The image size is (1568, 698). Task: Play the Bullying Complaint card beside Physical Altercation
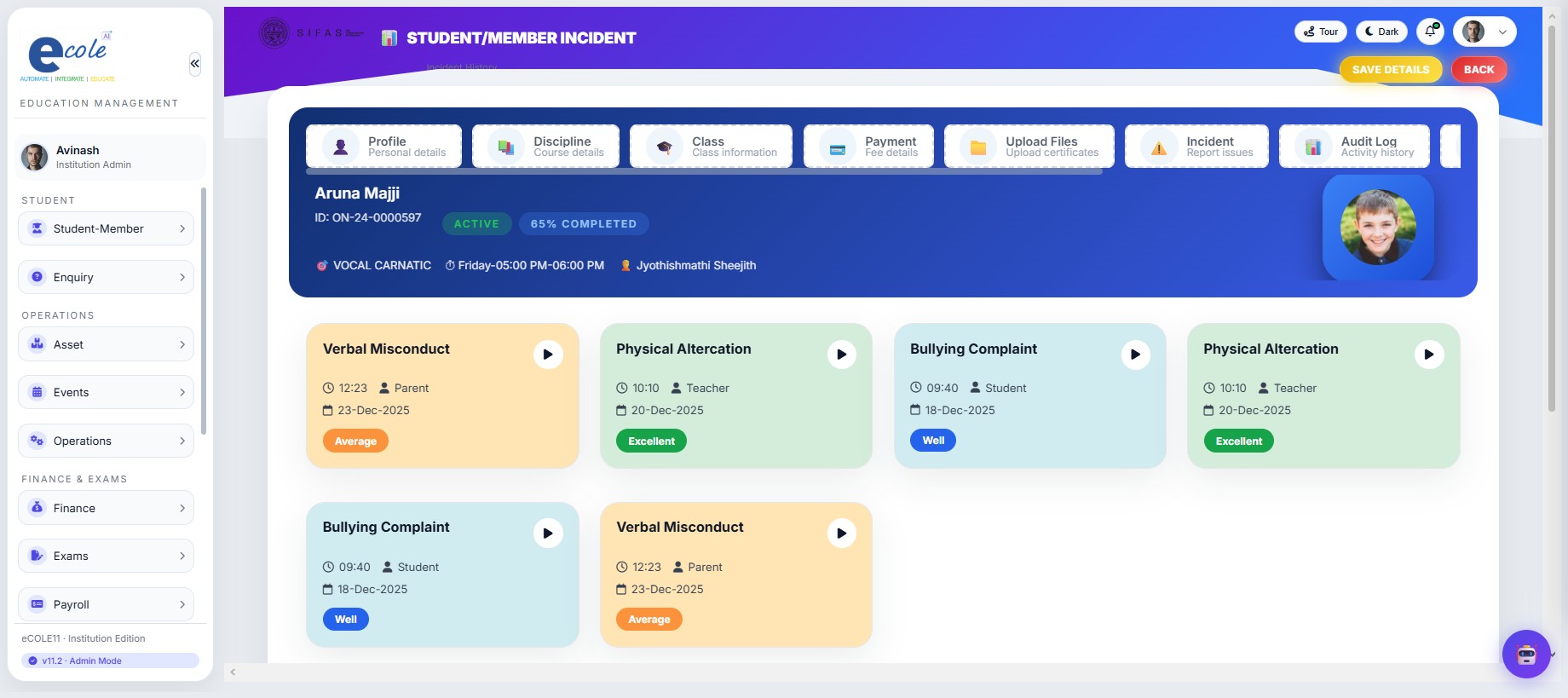click(1135, 355)
